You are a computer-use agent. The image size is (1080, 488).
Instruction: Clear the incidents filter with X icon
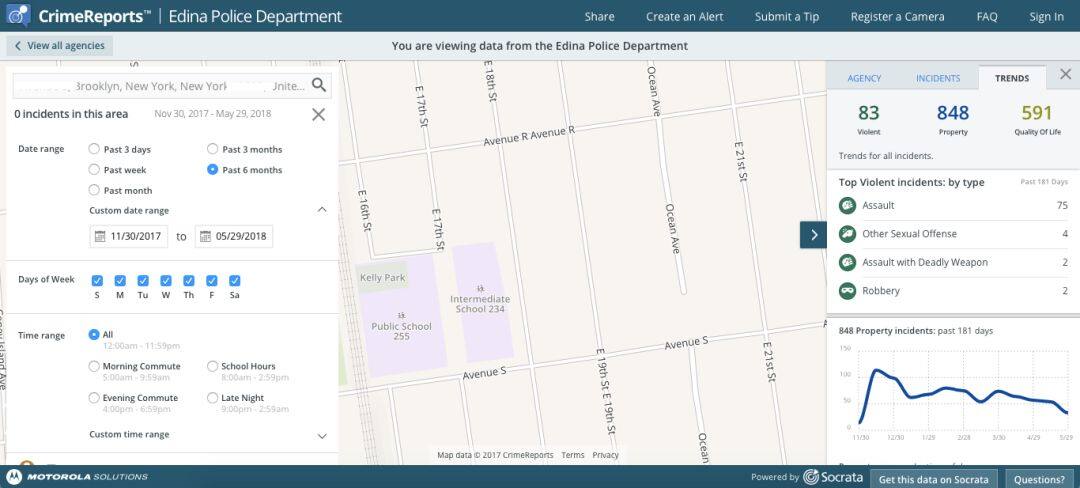pos(318,115)
